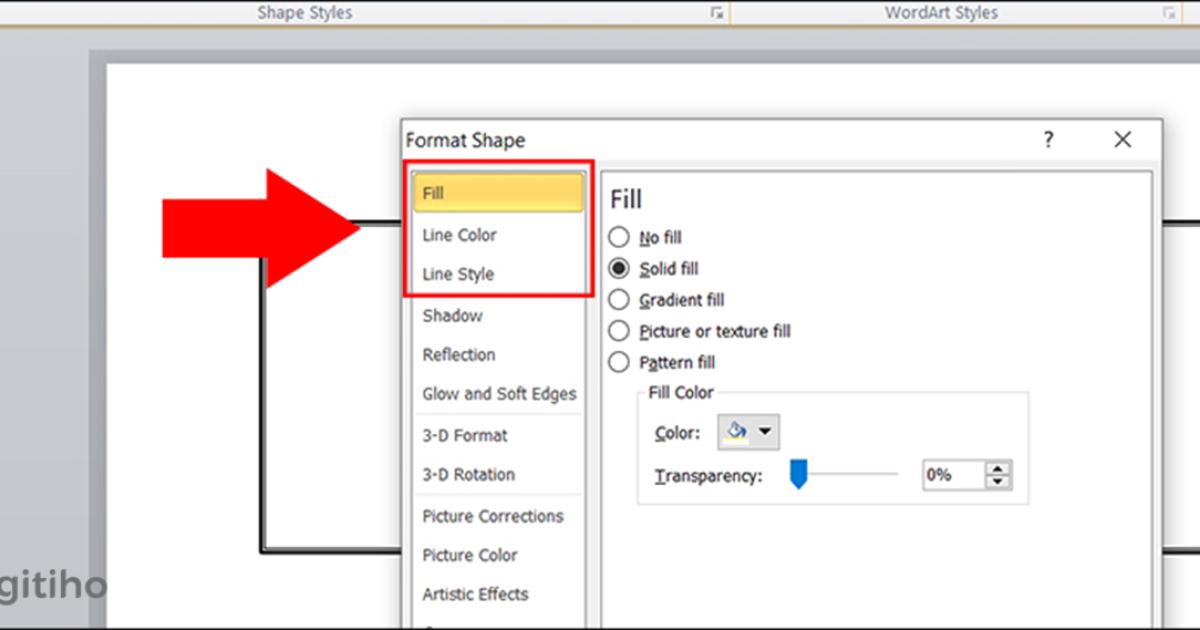Increase transparency with the up arrow

pyautogui.click(x=998, y=468)
